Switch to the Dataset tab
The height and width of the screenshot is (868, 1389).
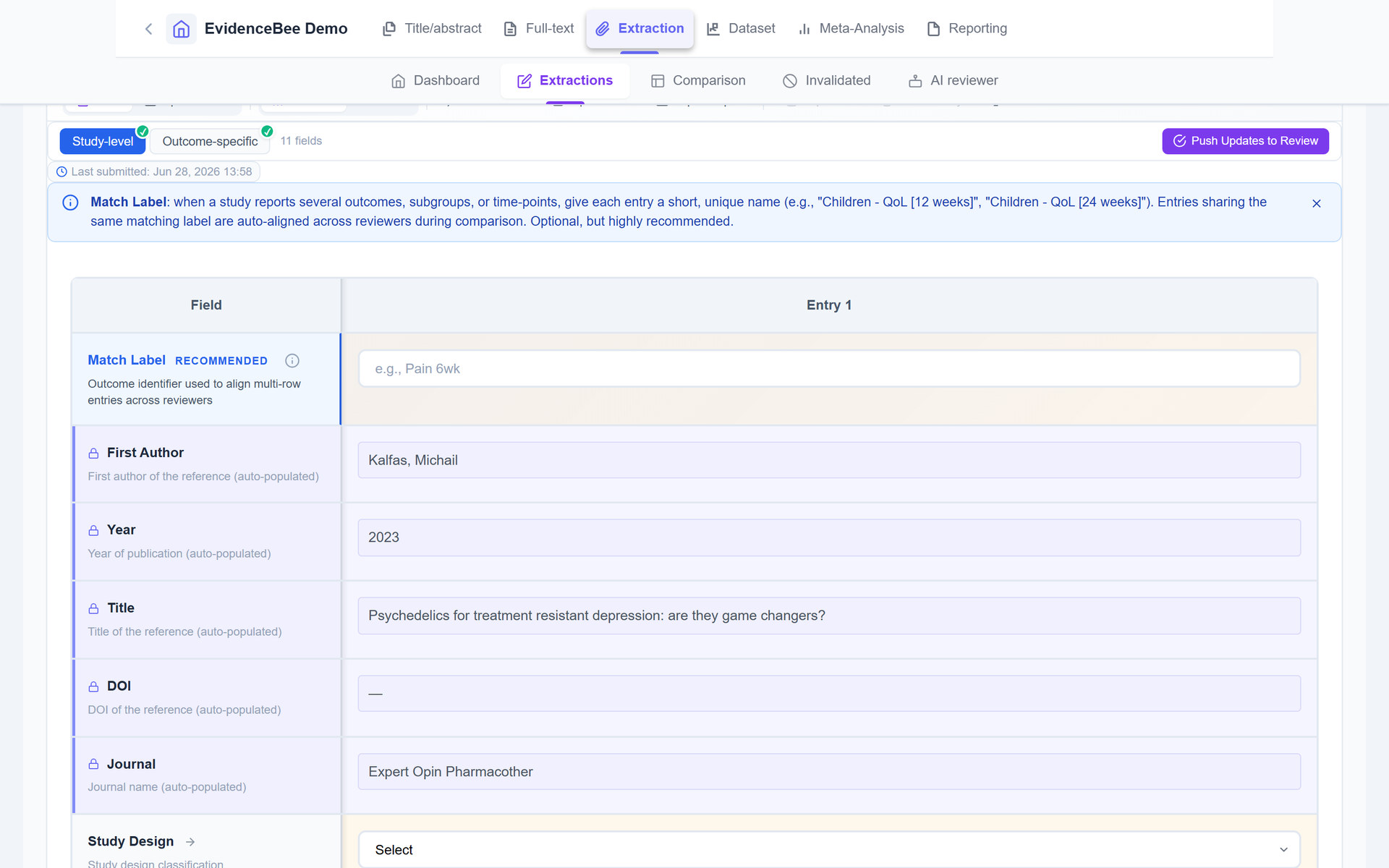(741, 29)
